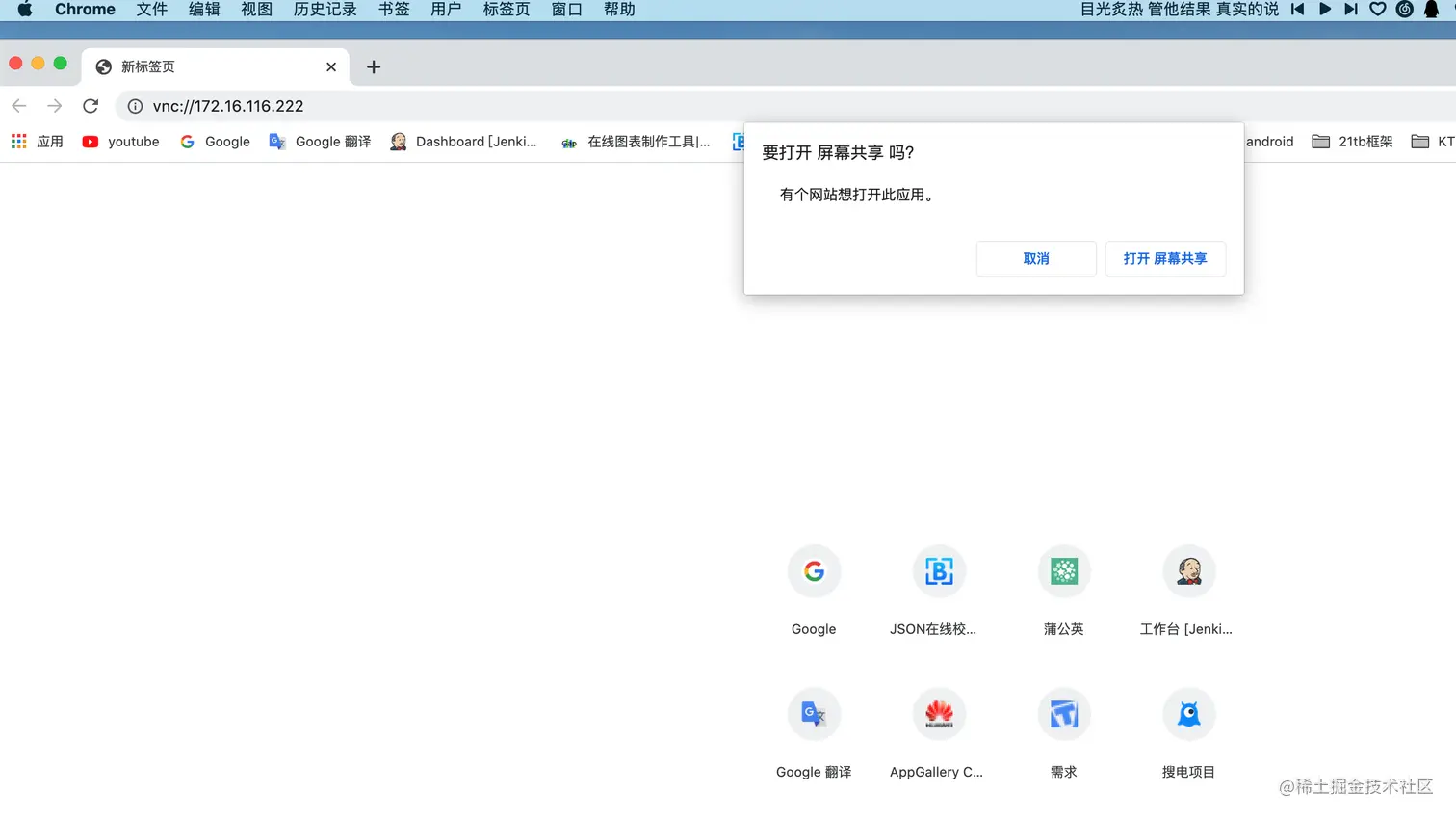The image size is (1456, 819).
Task: Open the 应用 apps bookmark
Action: point(38,142)
